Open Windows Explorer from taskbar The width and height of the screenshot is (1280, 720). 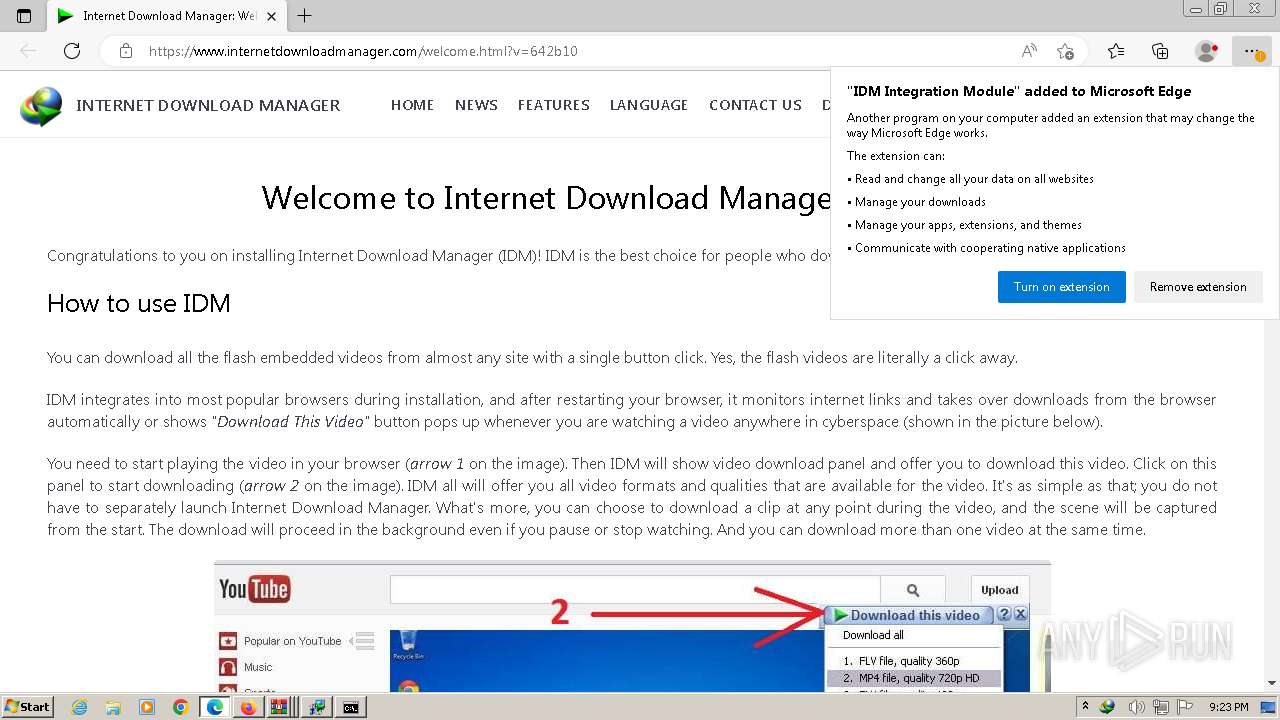[113, 707]
